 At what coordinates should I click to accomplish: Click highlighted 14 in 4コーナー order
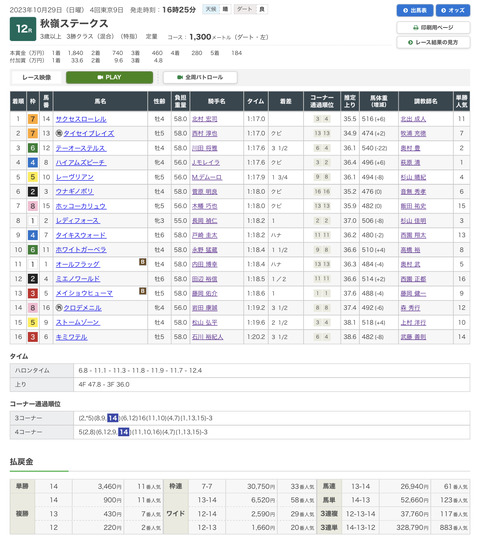click(123, 432)
